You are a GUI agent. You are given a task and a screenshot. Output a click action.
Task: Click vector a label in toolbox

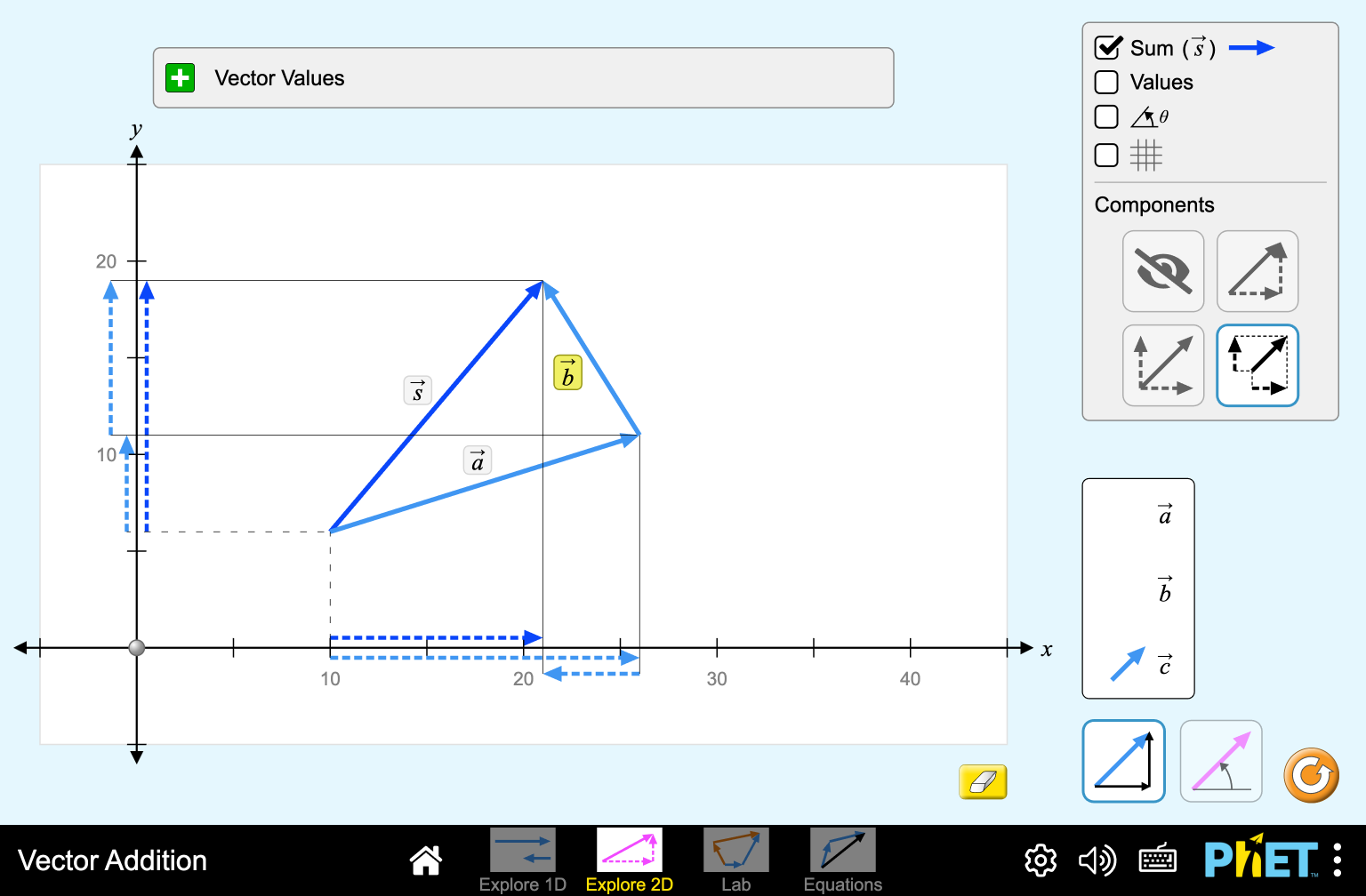[1165, 514]
